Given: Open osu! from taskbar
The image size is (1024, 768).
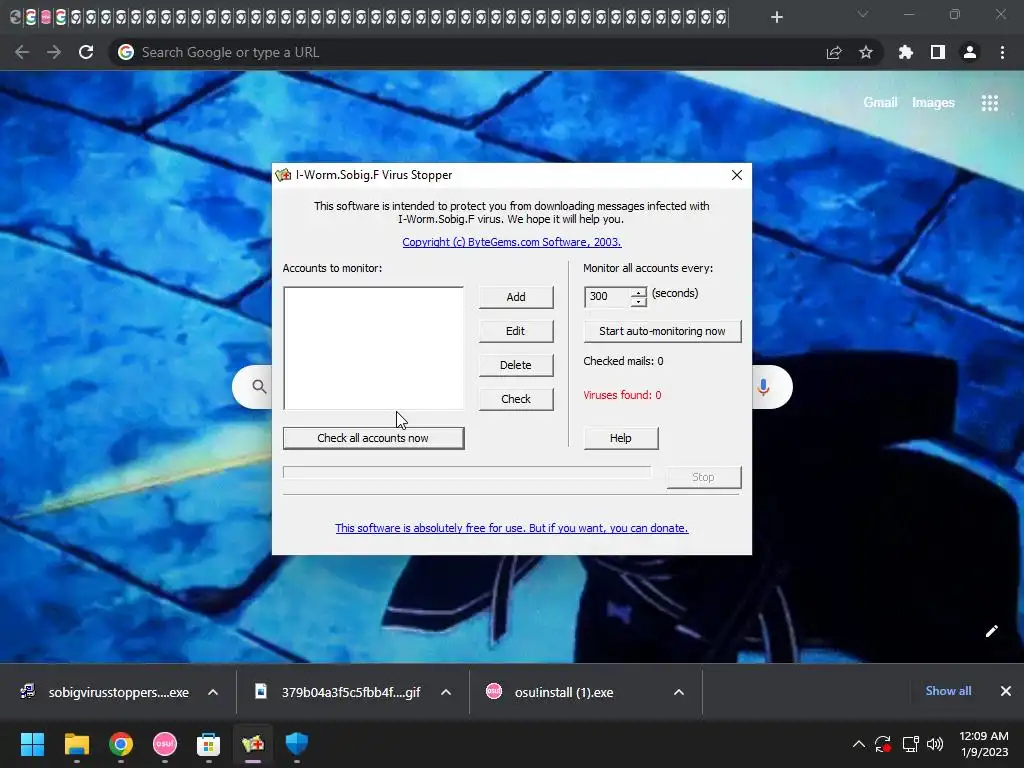Looking at the screenshot, I should point(165,744).
